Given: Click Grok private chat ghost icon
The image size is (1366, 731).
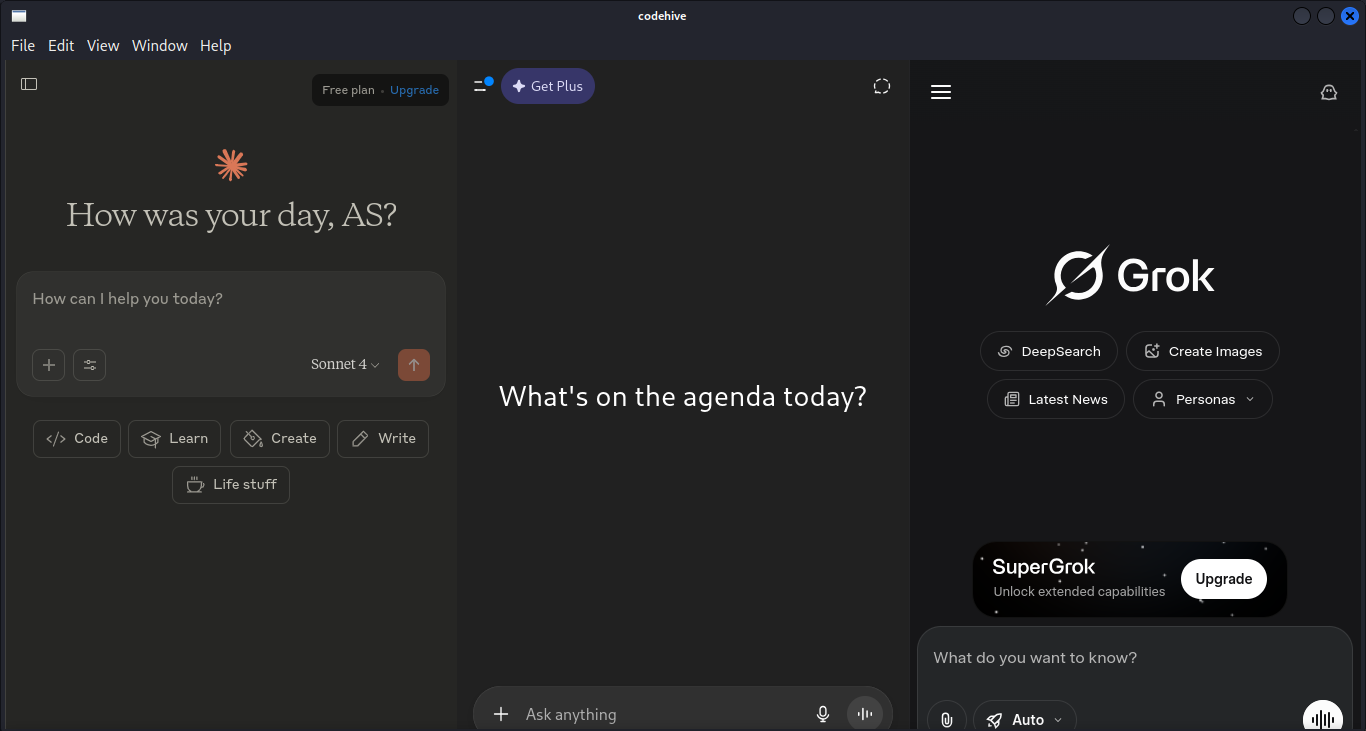Looking at the screenshot, I should click(x=1329, y=92).
